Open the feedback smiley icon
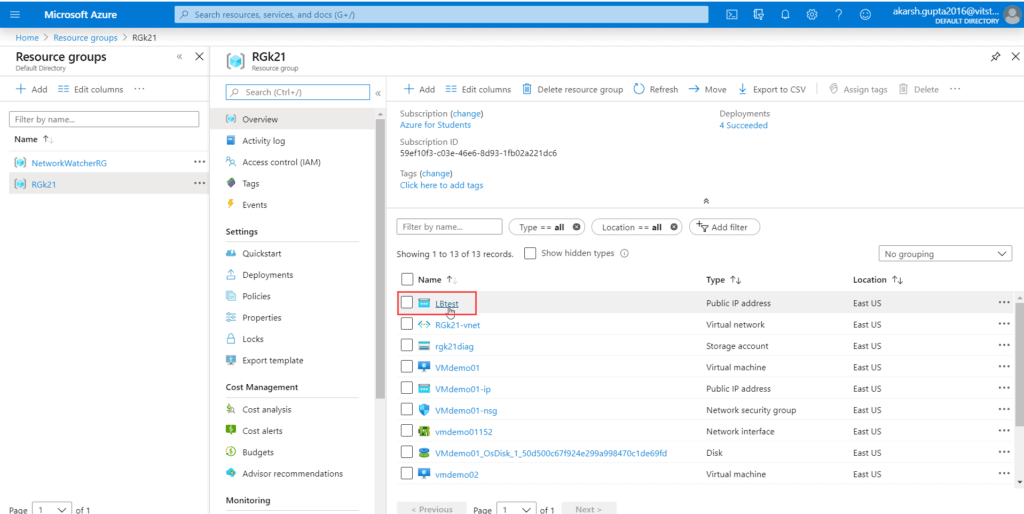Screen dimensions: 1024x514 tap(865, 14)
